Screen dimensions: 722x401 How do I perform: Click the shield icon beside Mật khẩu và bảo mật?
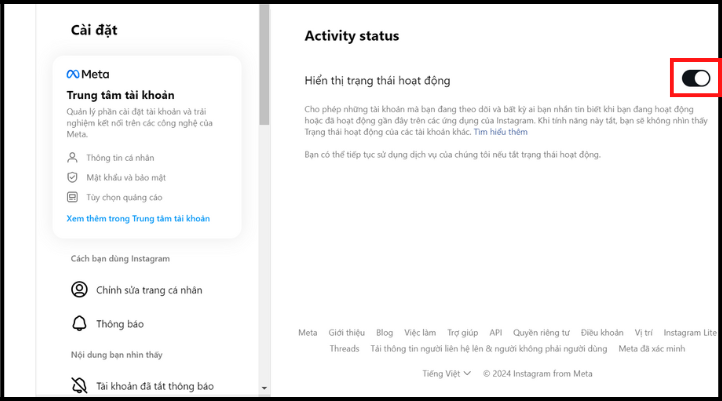tap(72, 177)
